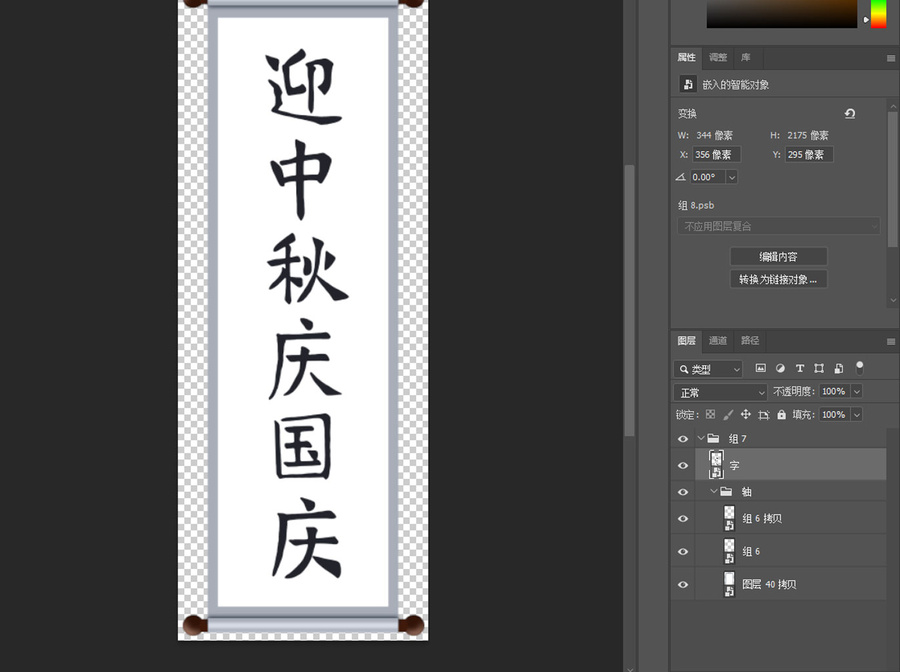Lock transparent pixels icon in 锁定 row
Viewport: 900px width, 672px height.
point(711,414)
